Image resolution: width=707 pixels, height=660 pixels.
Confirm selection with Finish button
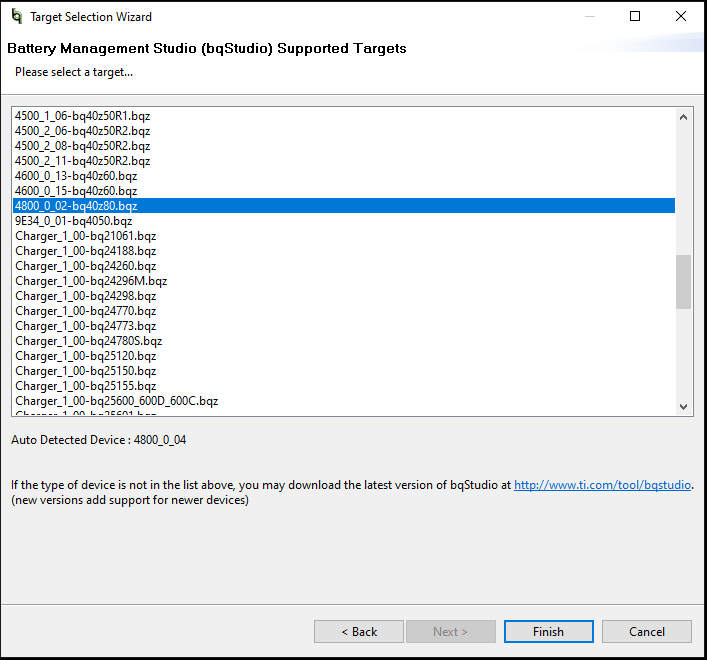click(548, 632)
